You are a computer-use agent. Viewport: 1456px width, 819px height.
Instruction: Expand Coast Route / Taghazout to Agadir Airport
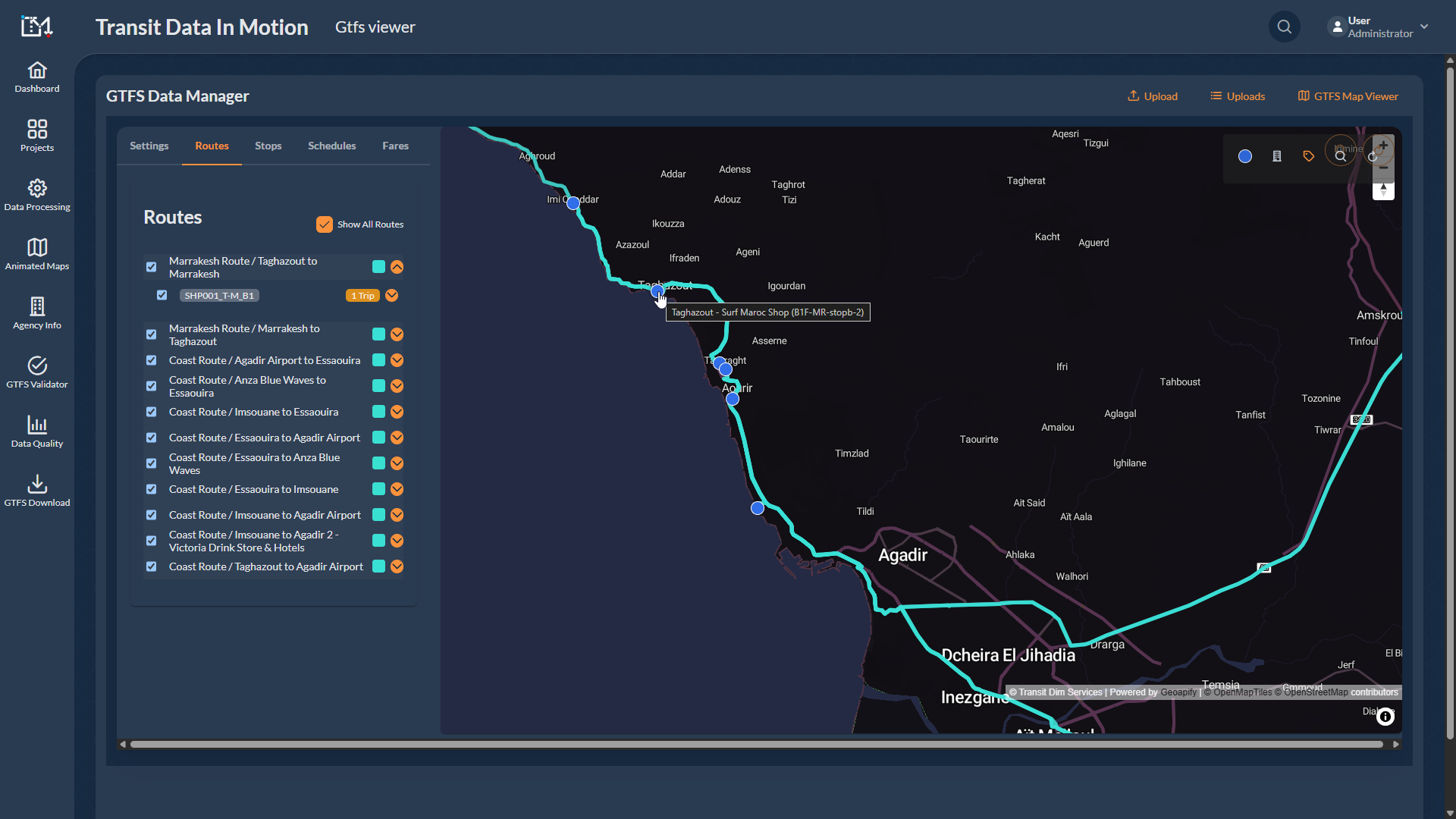[397, 566]
